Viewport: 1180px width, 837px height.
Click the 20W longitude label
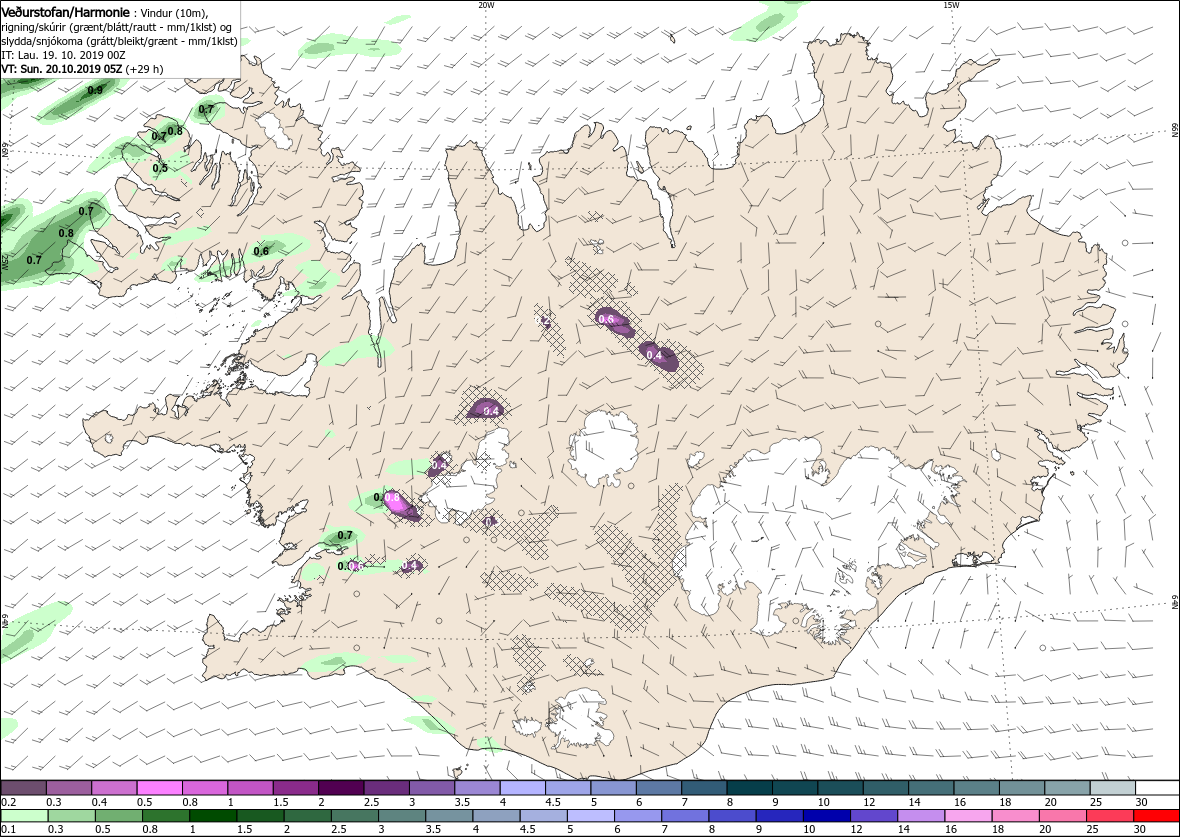pyautogui.click(x=486, y=5)
